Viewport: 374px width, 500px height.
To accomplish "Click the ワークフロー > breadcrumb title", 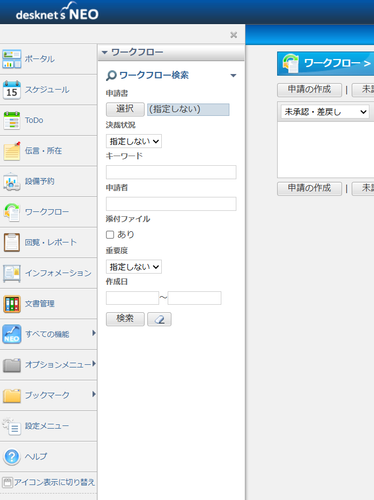I will pyautogui.click(x=337, y=63).
